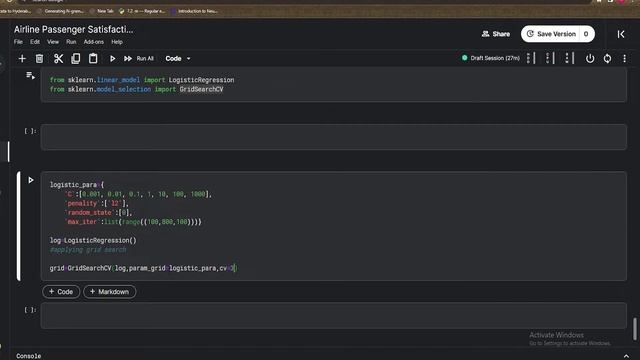
Task: Open the Add-ons menu
Action: click(93, 42)
